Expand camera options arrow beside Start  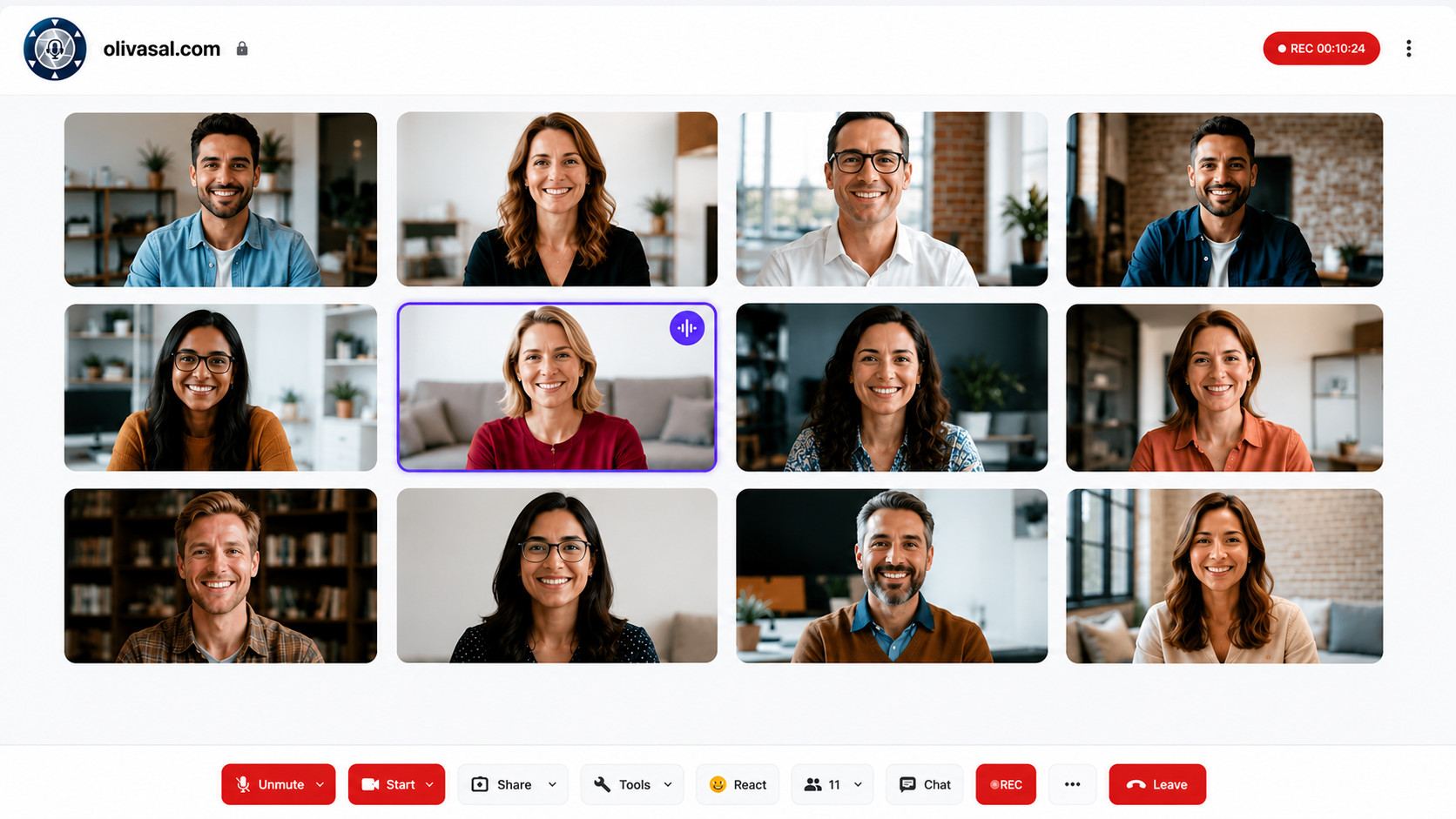coord(430,784)
